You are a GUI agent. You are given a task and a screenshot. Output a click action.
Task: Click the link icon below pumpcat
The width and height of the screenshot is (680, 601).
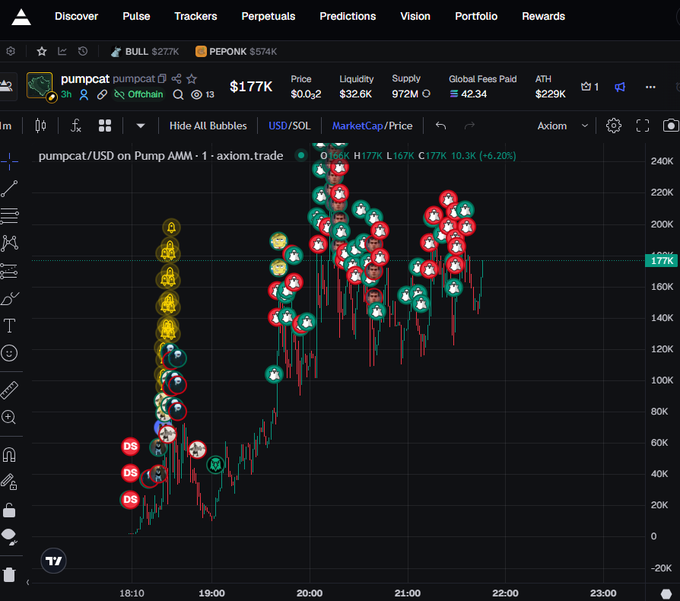click(102, 95)
